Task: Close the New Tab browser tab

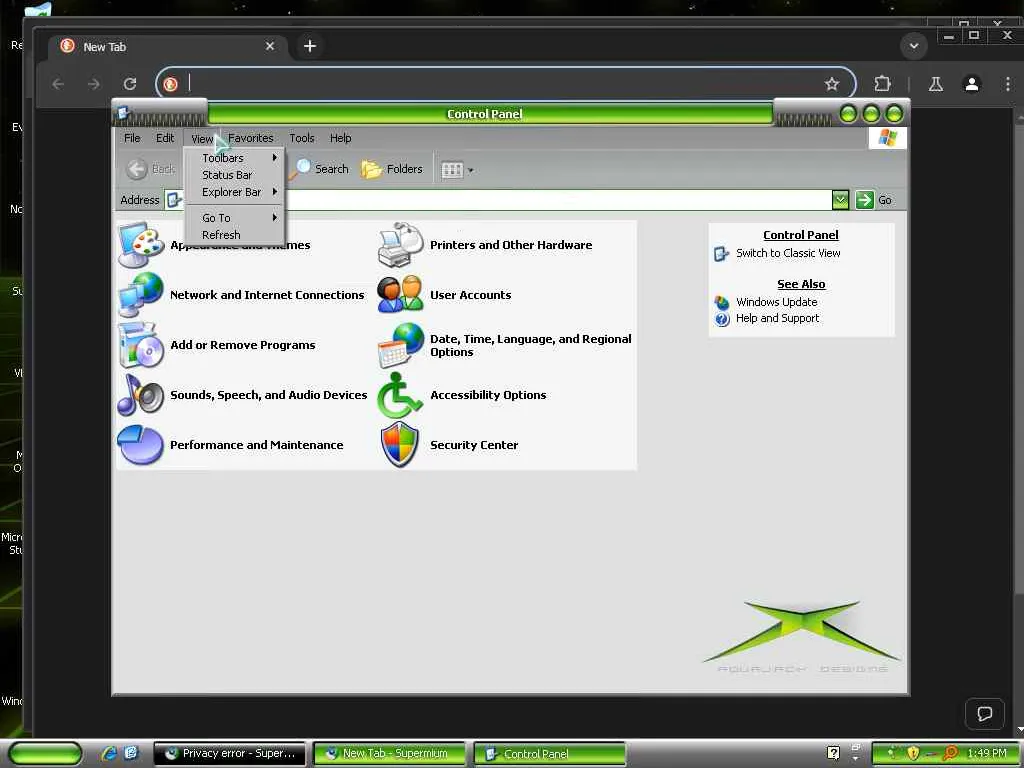Action: 270,46
